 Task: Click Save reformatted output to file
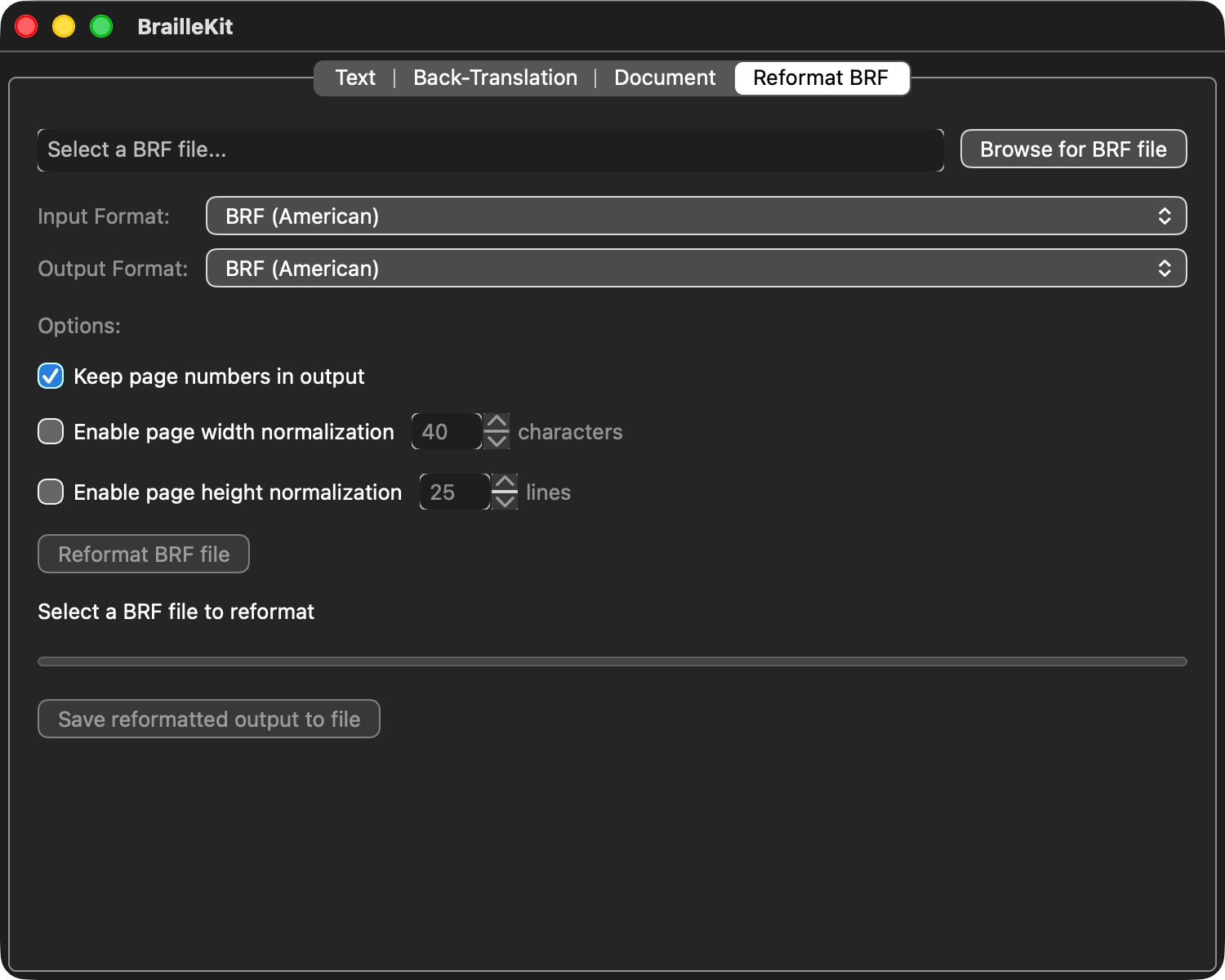[209, 719]
